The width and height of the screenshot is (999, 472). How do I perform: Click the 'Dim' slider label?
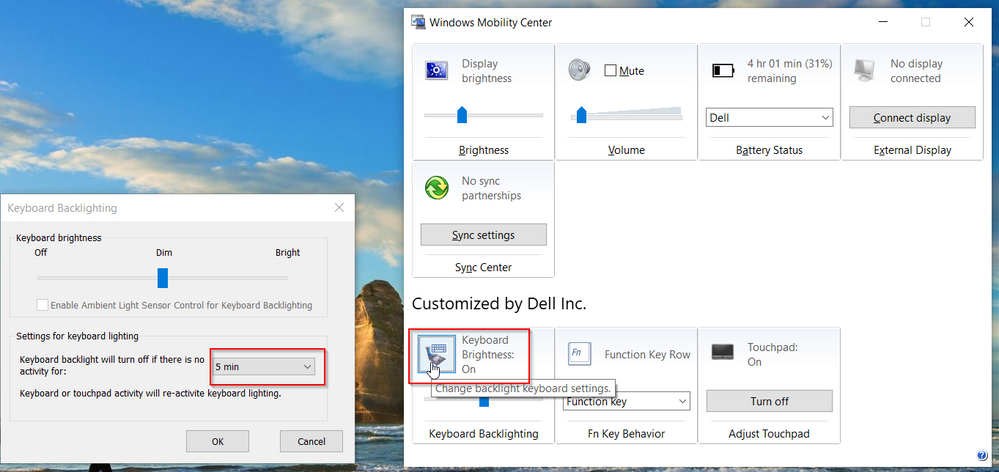pos(164,252)
